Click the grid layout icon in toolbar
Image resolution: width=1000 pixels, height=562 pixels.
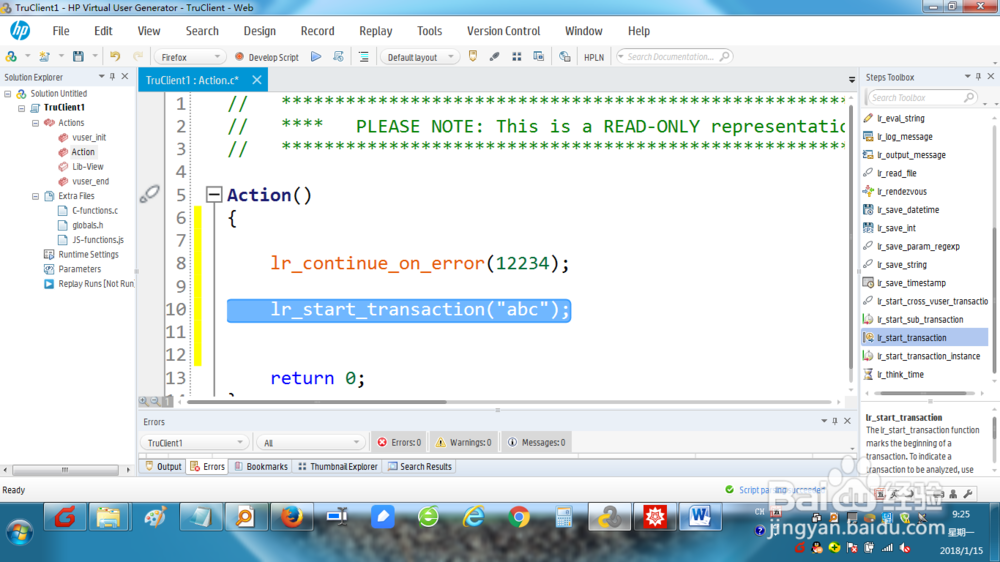pos(517,57)
